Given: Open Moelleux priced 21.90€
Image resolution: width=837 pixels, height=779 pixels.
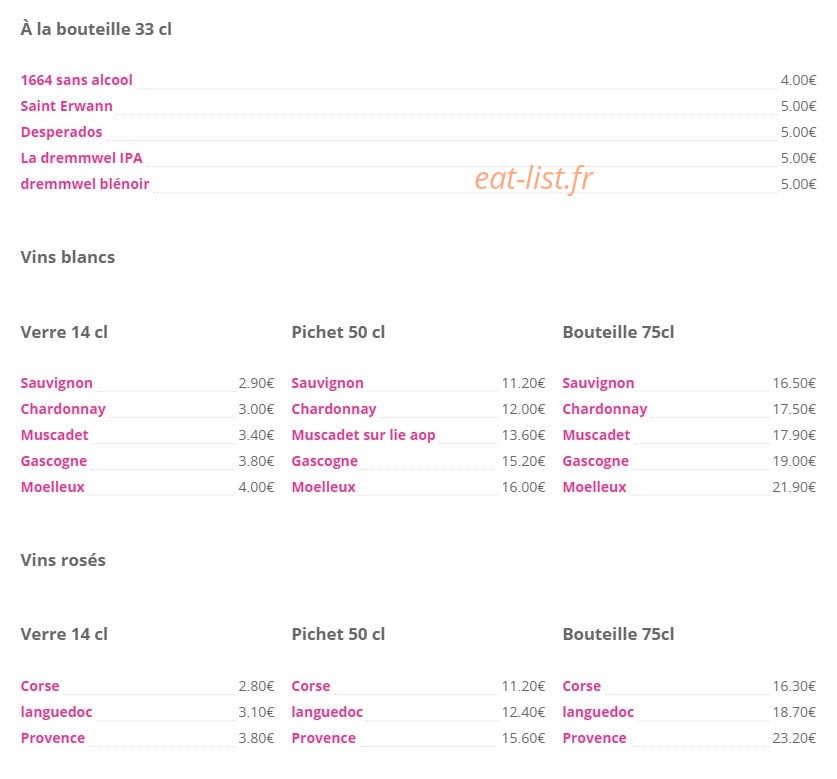Looking at the screenshot, I should click(594, 487).
